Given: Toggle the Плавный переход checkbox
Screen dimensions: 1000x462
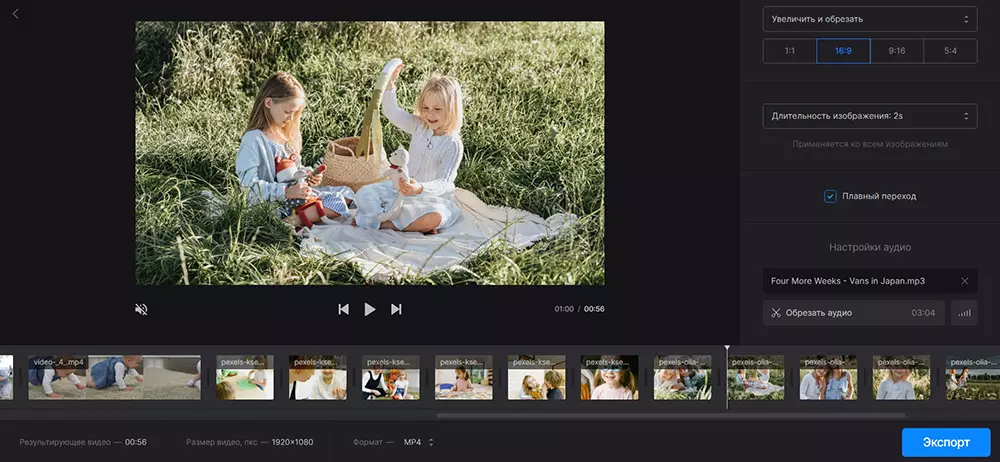Looking at the screenshot, I should [x=830, y=196].
